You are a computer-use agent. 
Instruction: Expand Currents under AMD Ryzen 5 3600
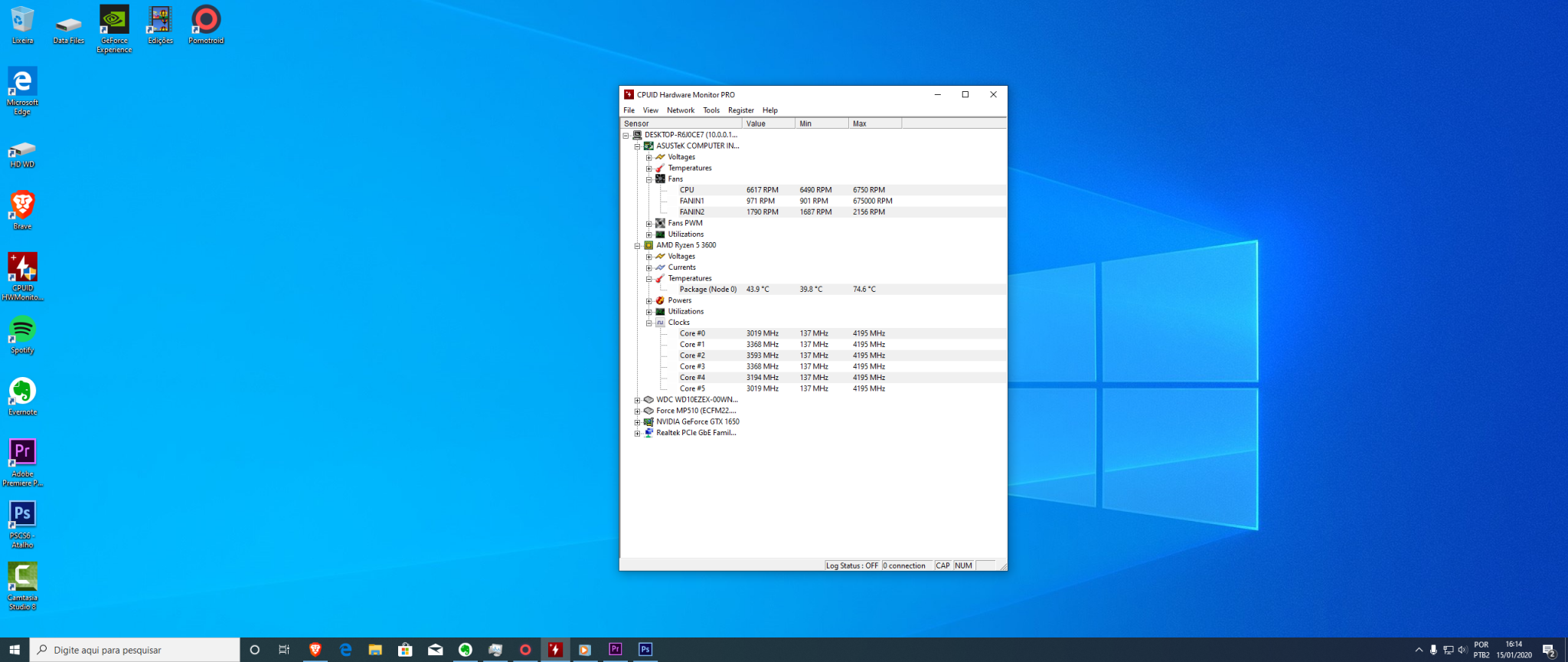click(x=648, y=268)
